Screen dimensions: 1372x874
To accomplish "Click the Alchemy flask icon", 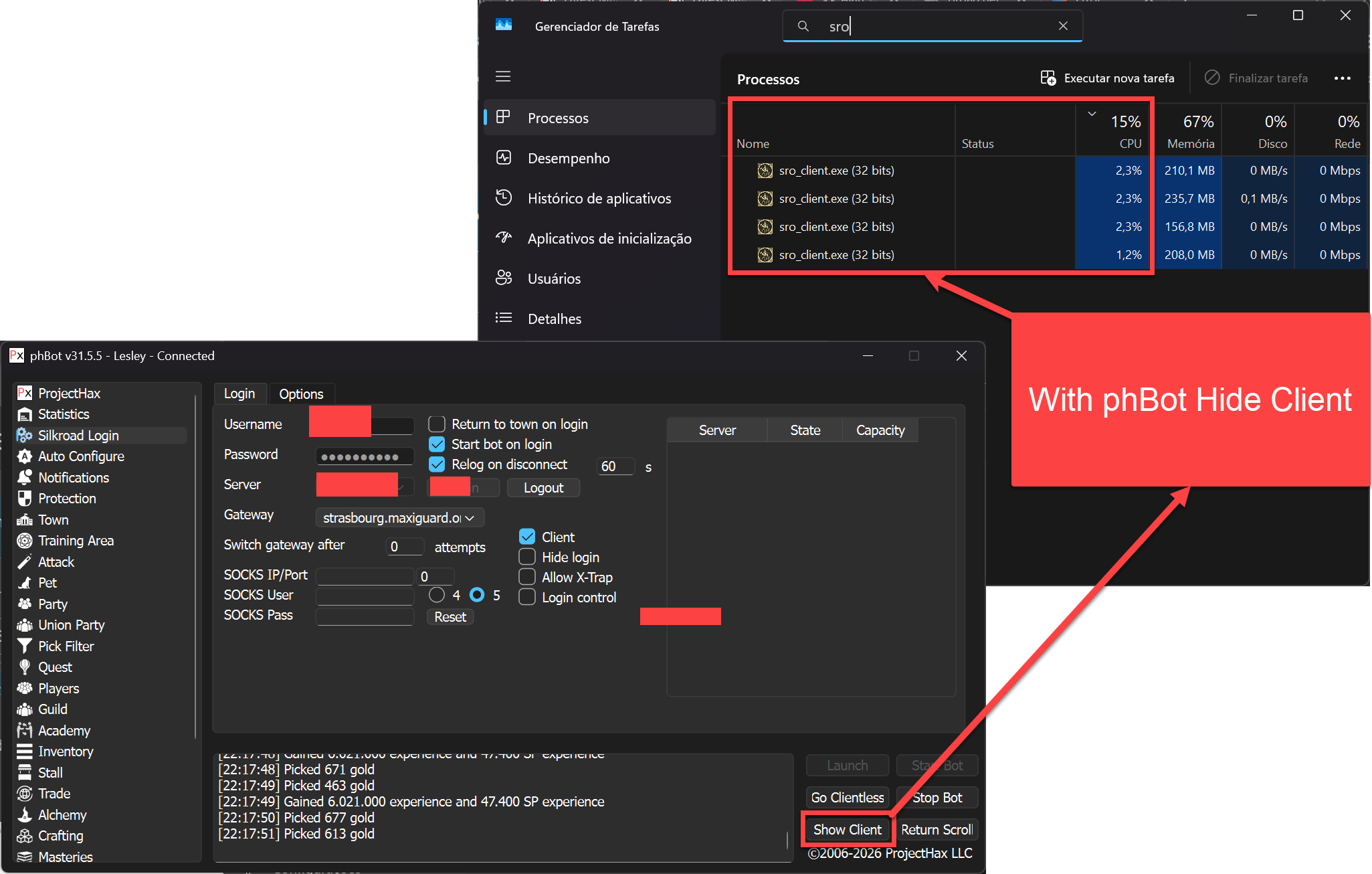I will tap(25, 815).
